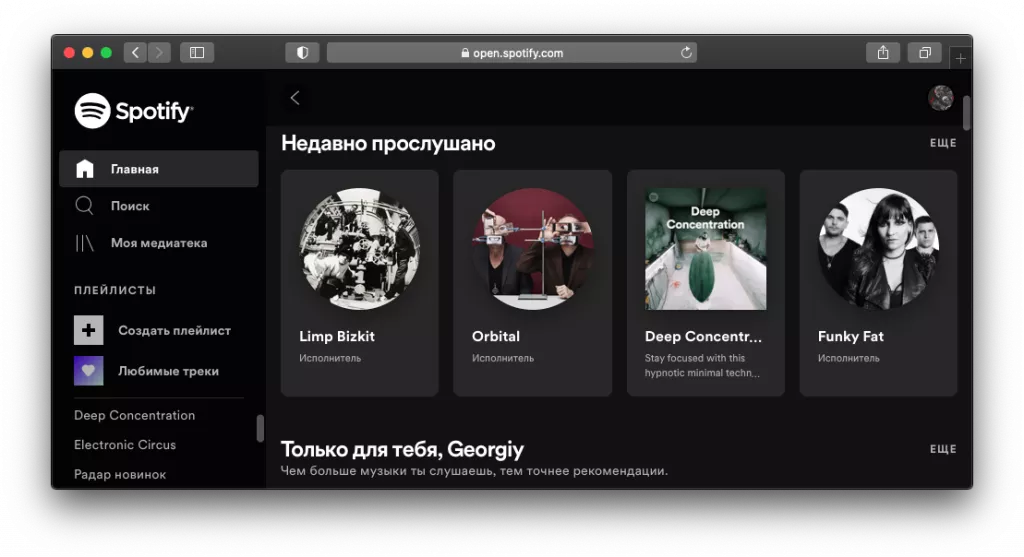Viewport: 1024px width, 557px height.
Task: Open Моя медиатека library
Action: tap(159, 243)
